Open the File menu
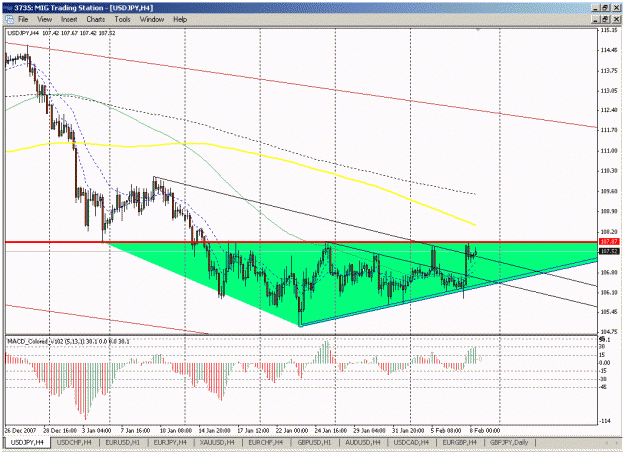Image resolution: width=625 pixels, height=452 pixels. click(23, 19)
